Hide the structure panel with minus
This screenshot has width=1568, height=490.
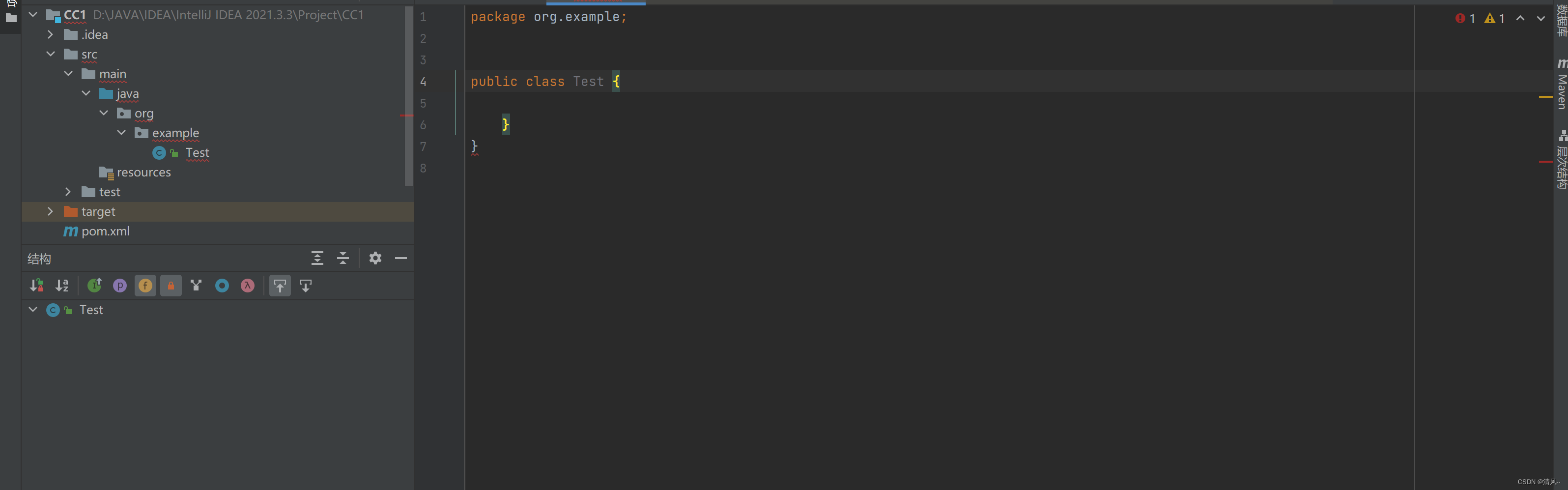point(400,258)
